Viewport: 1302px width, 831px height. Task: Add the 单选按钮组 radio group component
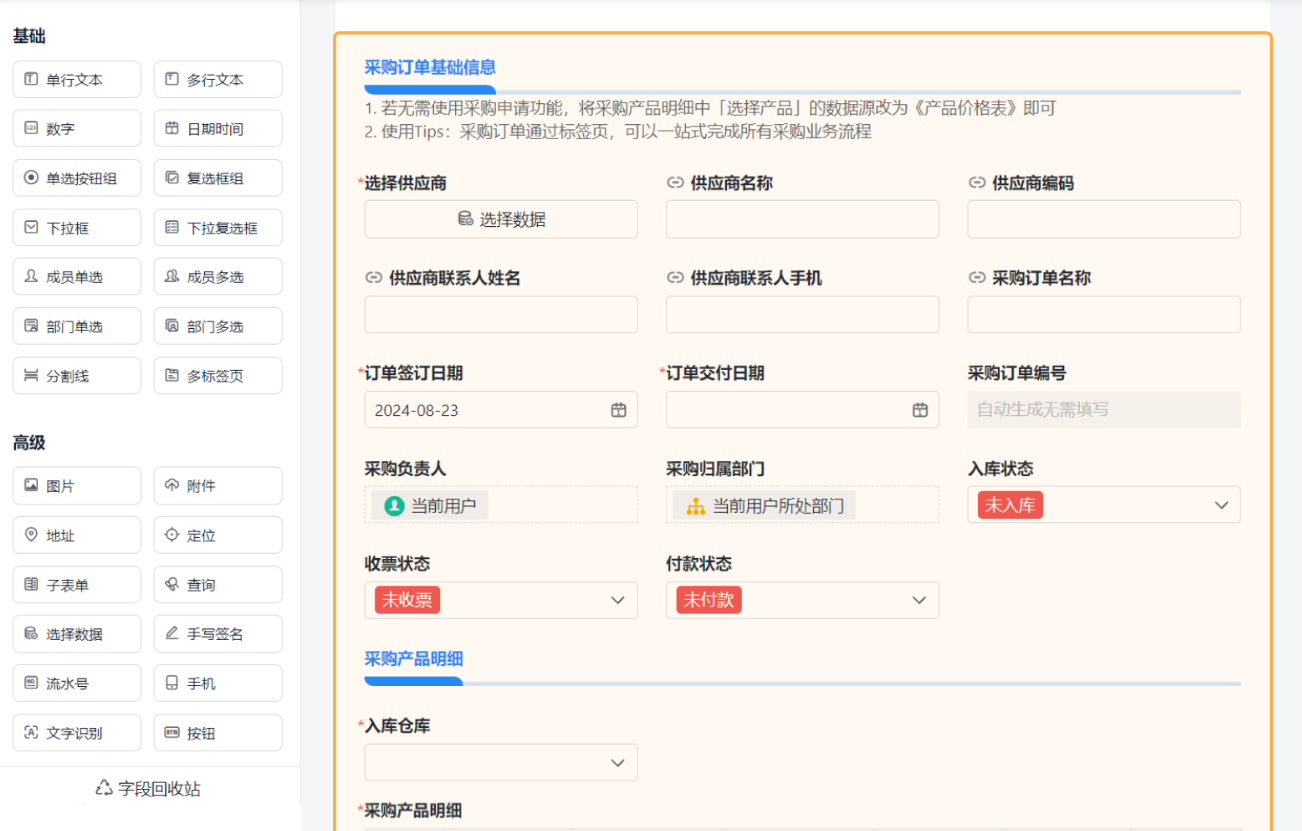click(77, 179)
